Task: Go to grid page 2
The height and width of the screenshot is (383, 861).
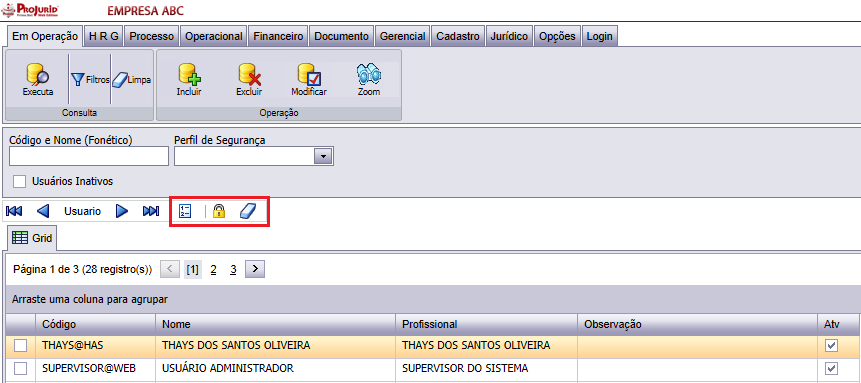Action: (213, 269)
